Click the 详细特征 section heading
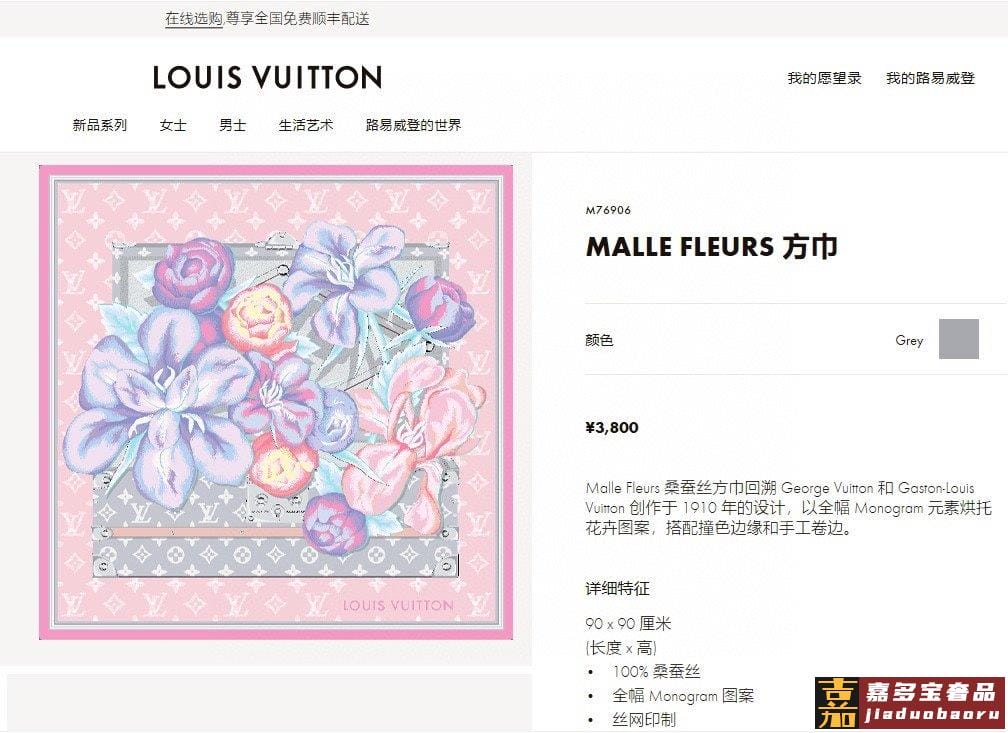The width and height of the screenshot is (1008, 733). tap(617, 588)
